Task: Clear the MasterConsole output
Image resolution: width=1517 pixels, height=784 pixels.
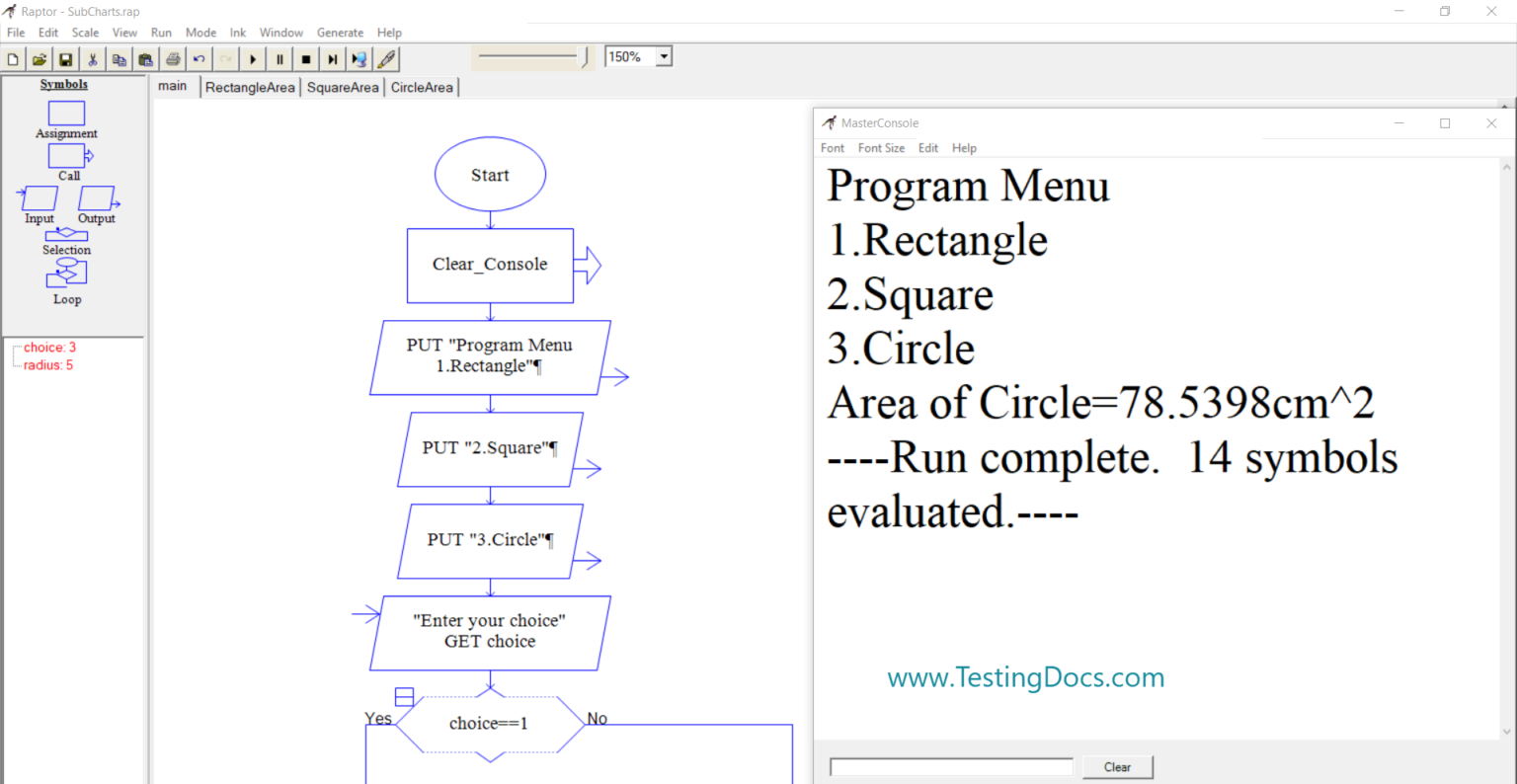Action: tap(1117, 766)
